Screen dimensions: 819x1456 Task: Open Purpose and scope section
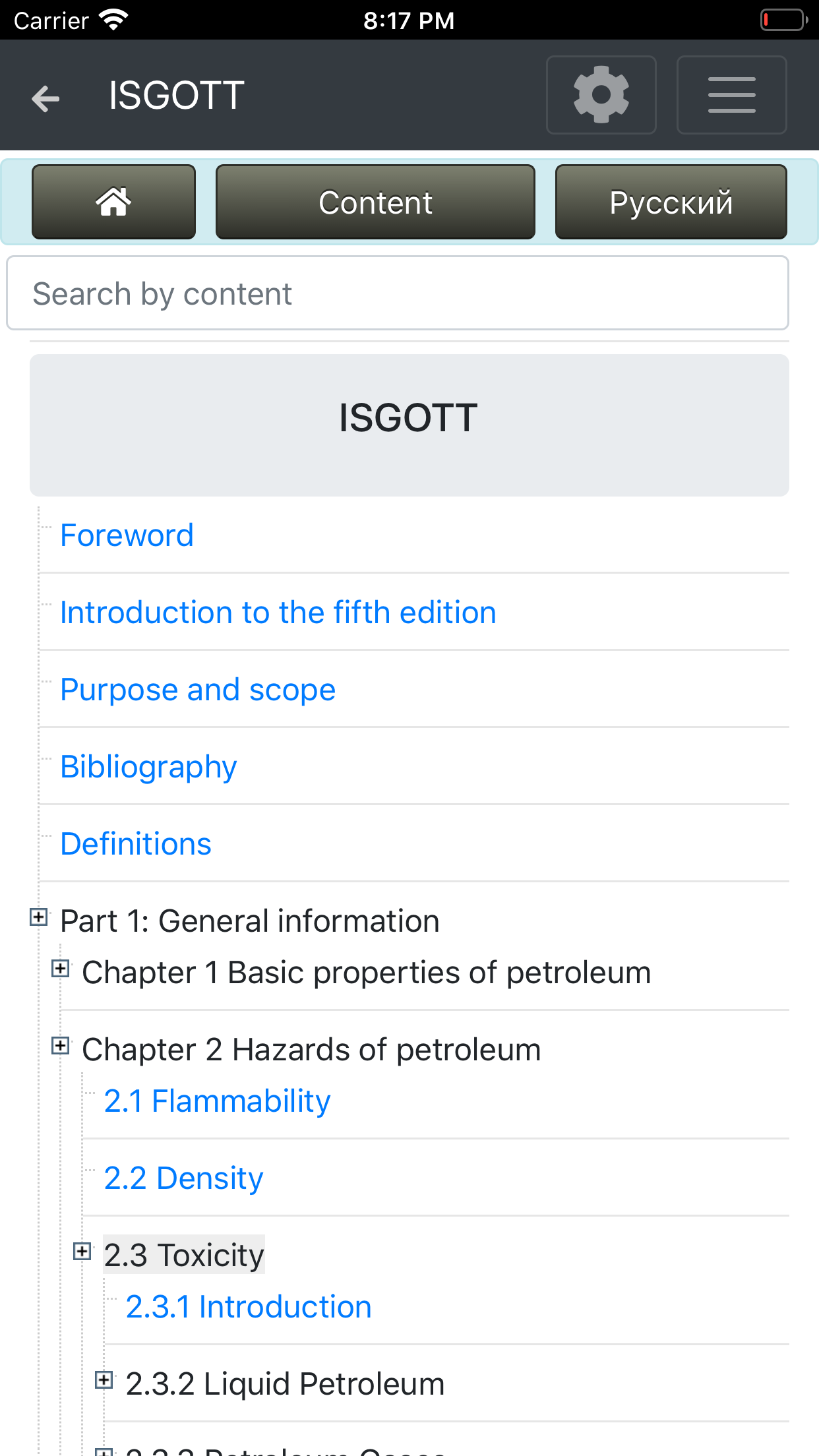click(198, 689)
